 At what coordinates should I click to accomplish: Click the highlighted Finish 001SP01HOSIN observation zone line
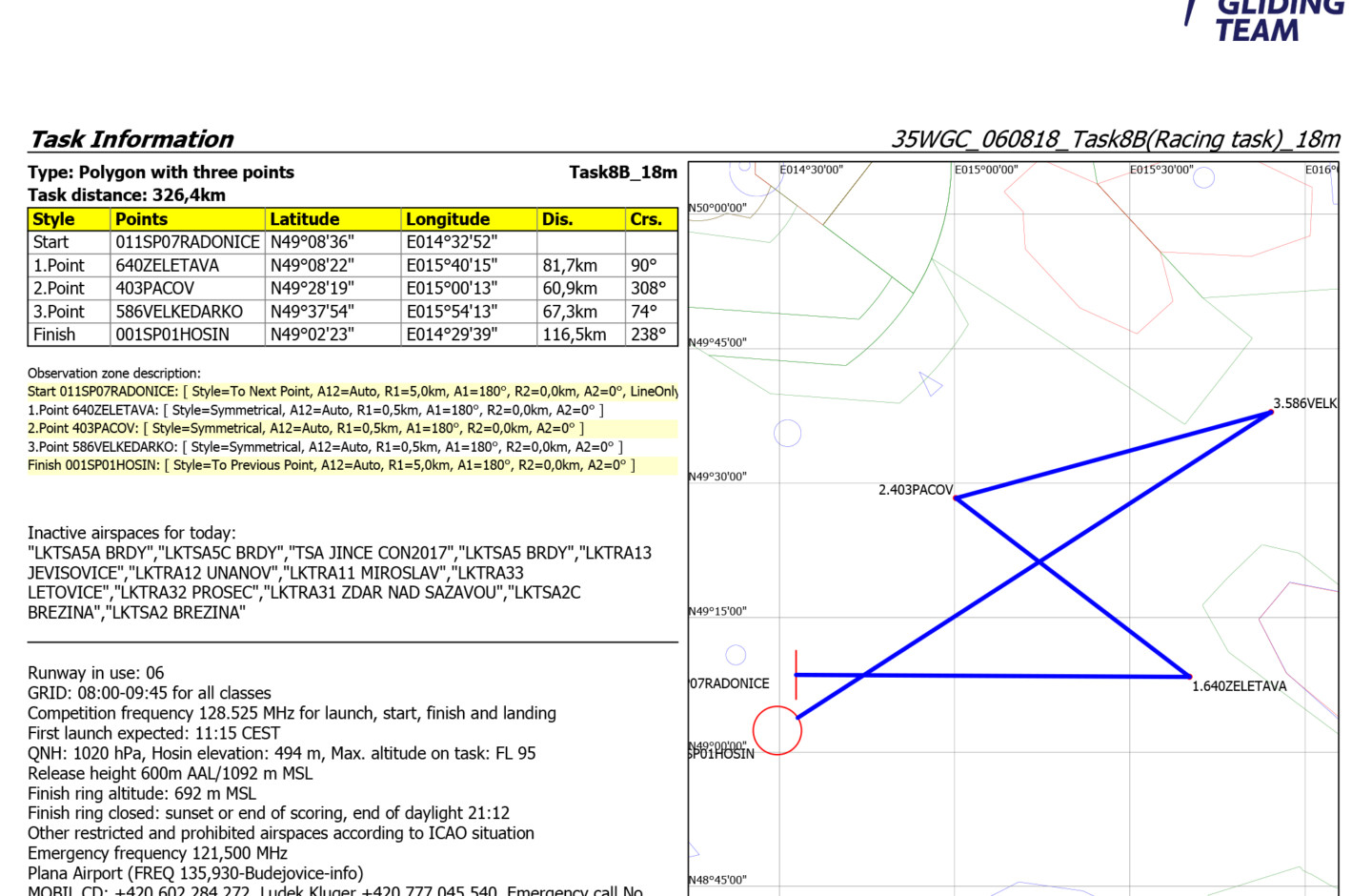331,465
